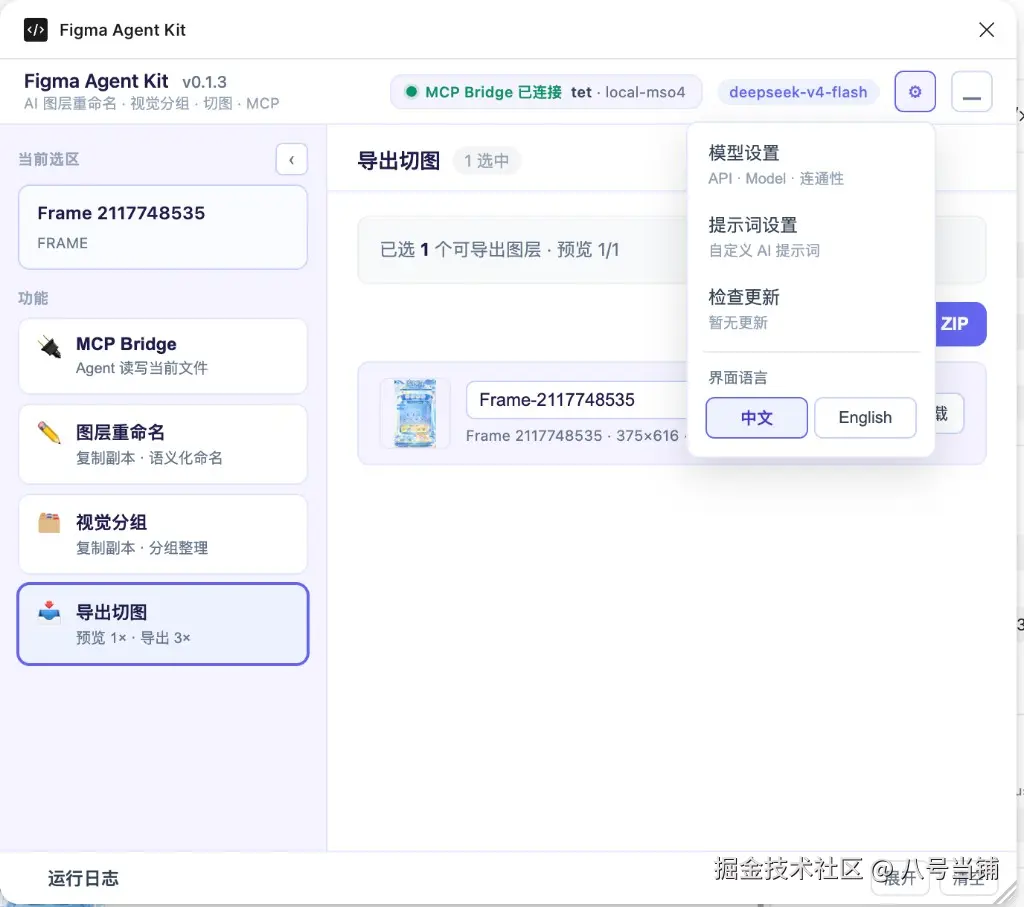Screen dimensions: 1024x907
Task: Click the deepseek-v4-flash model badge
Action: click(x=798, y=92)
